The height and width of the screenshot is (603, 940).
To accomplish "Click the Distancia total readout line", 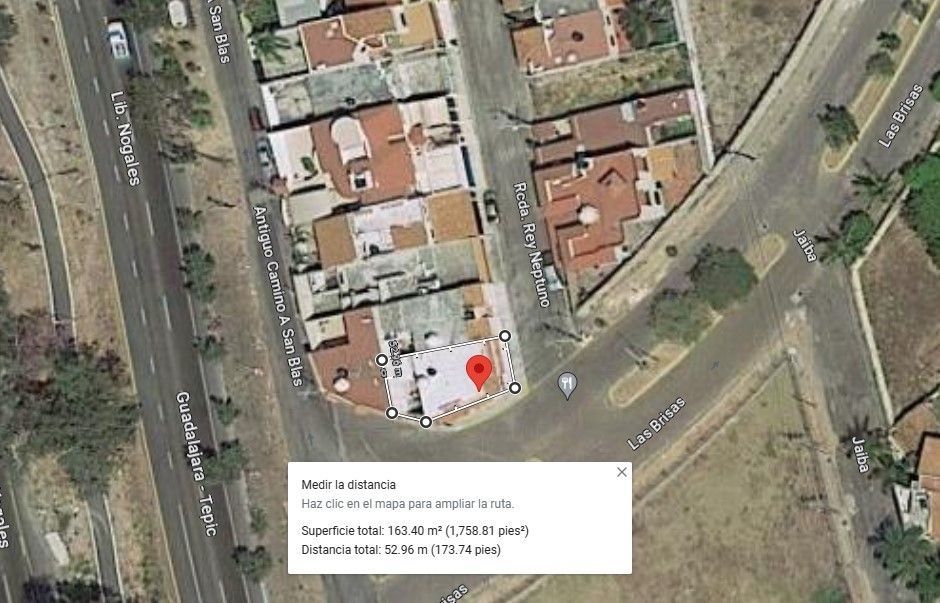I will tap(400, 550).
